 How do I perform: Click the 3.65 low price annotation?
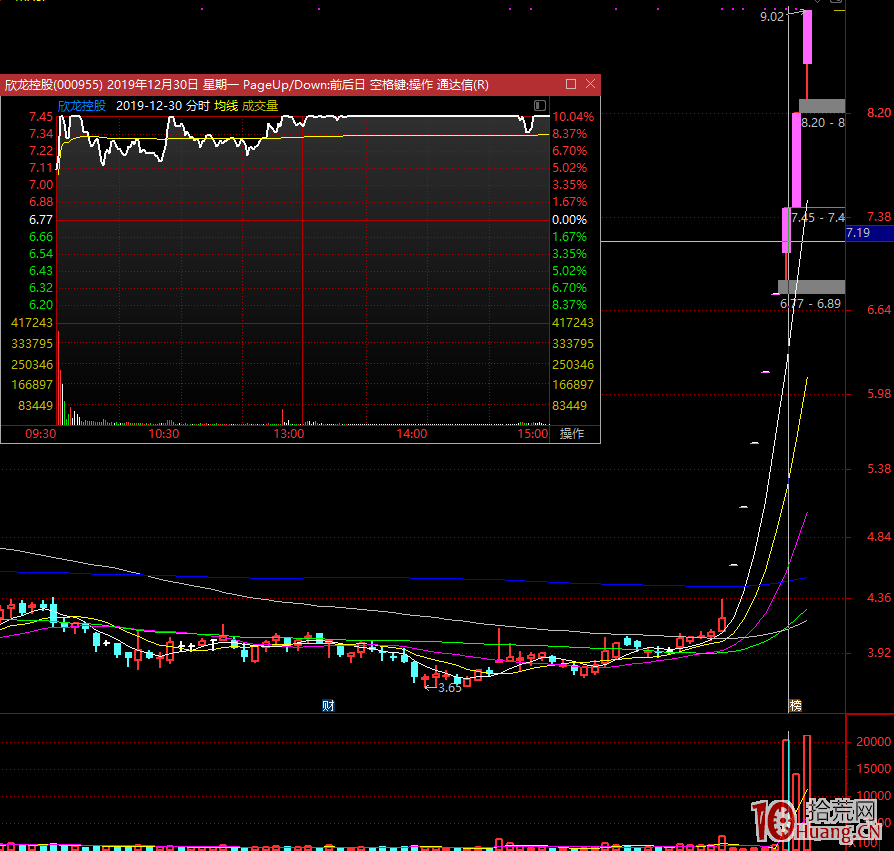click(x=449, y=688)
